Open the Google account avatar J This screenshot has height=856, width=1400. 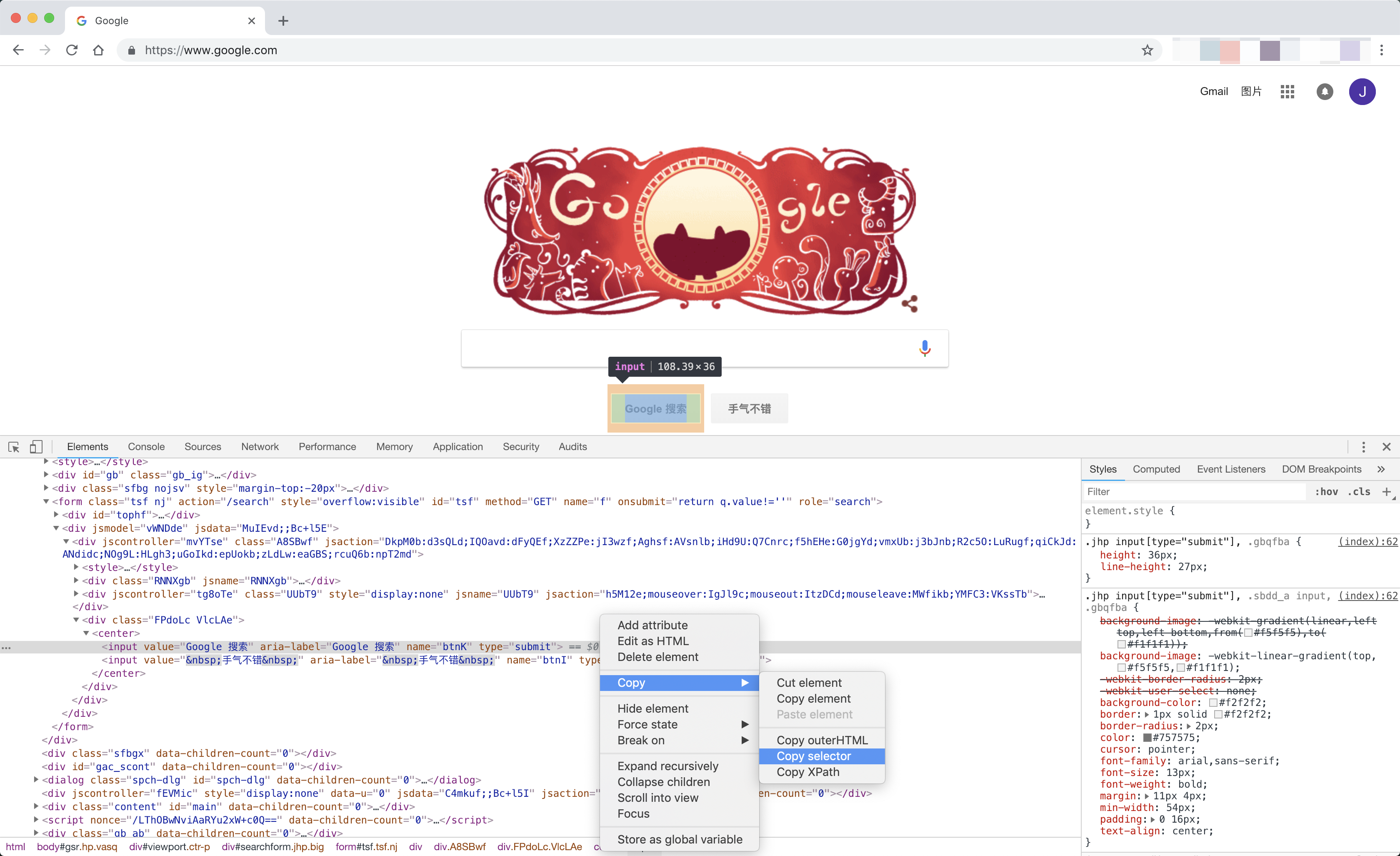coord(1362,92)
